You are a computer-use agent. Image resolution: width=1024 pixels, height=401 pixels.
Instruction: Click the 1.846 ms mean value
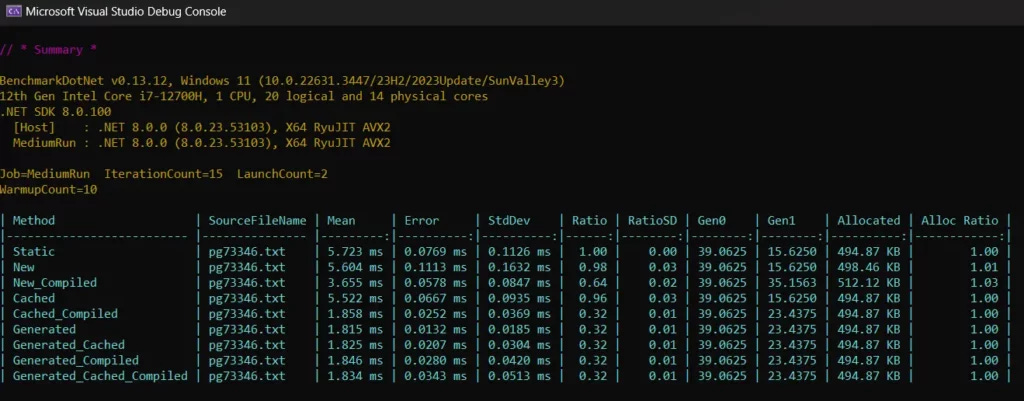point(355,361)
